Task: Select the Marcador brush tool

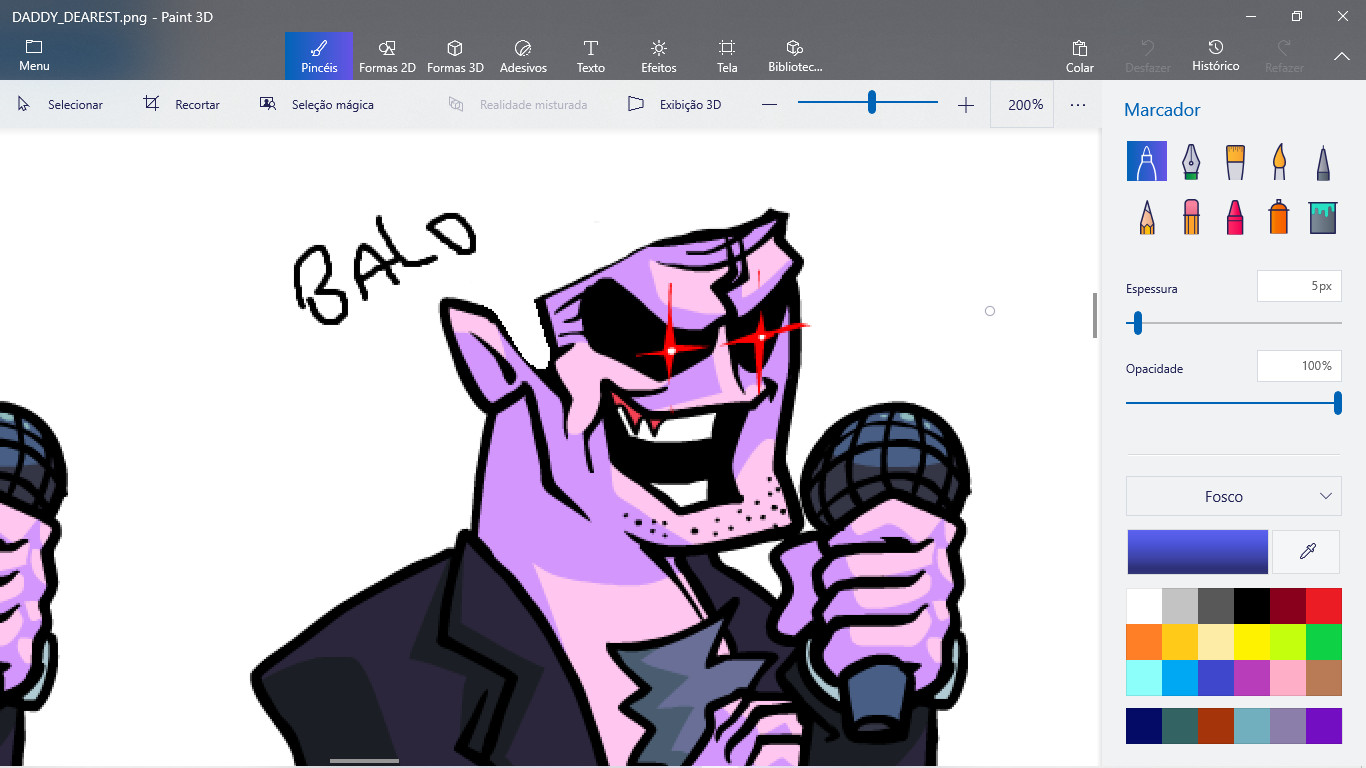Action: tap(1146, 161)
